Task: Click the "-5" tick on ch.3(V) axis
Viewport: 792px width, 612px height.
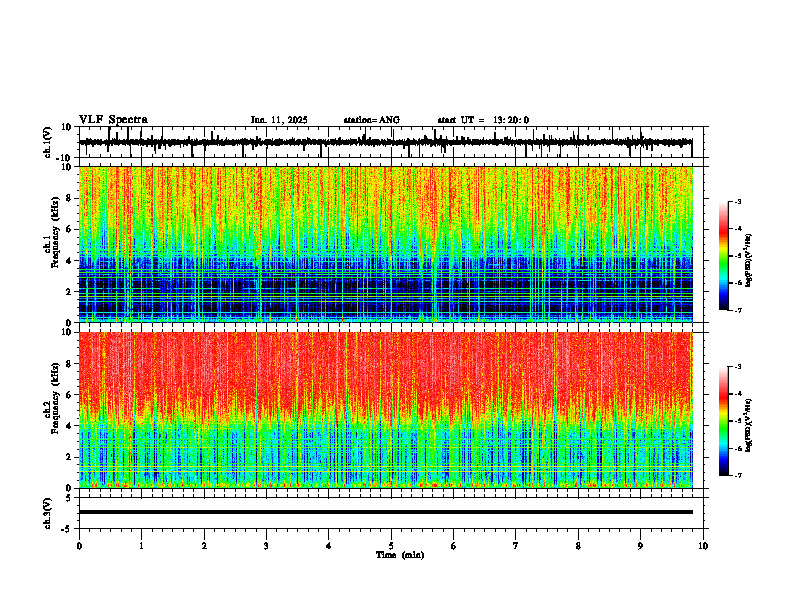Action: click(67, 529)
